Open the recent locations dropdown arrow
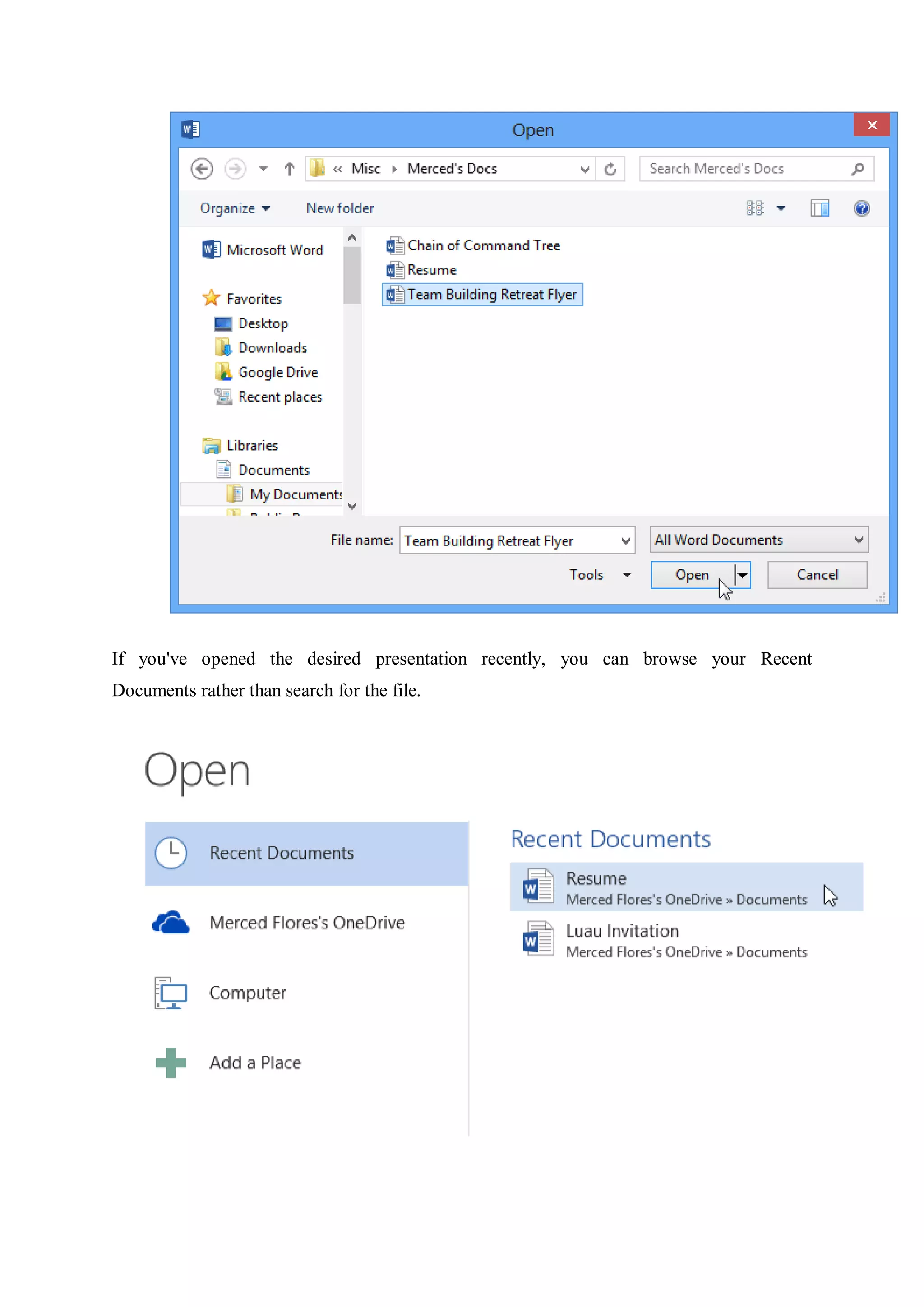 pos(263,169)
